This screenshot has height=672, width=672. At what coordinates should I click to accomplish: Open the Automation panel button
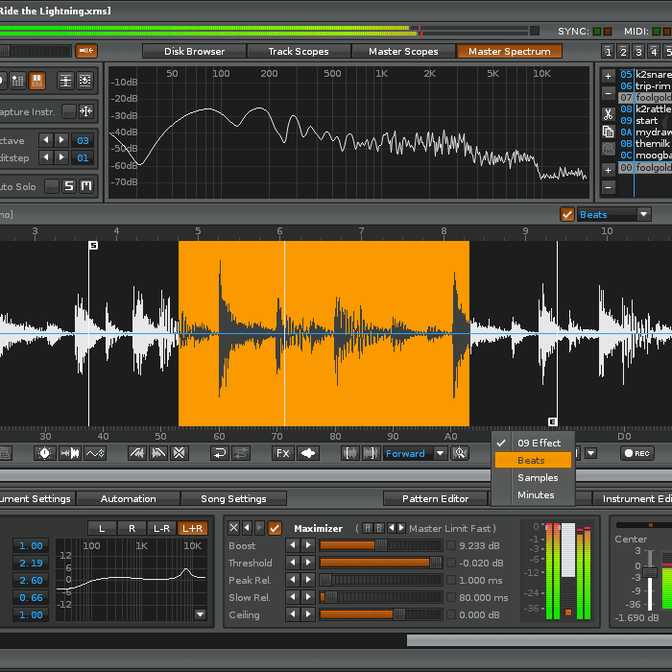(128, 498)
